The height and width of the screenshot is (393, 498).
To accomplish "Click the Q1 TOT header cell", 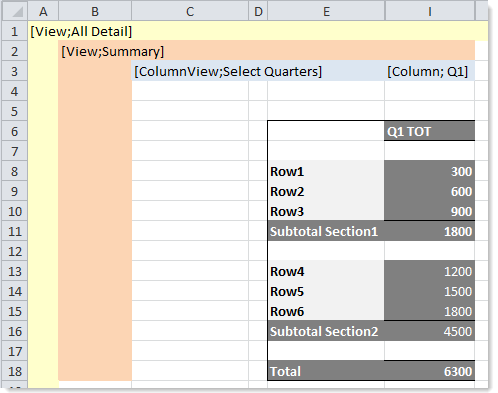I will [430, 131].
